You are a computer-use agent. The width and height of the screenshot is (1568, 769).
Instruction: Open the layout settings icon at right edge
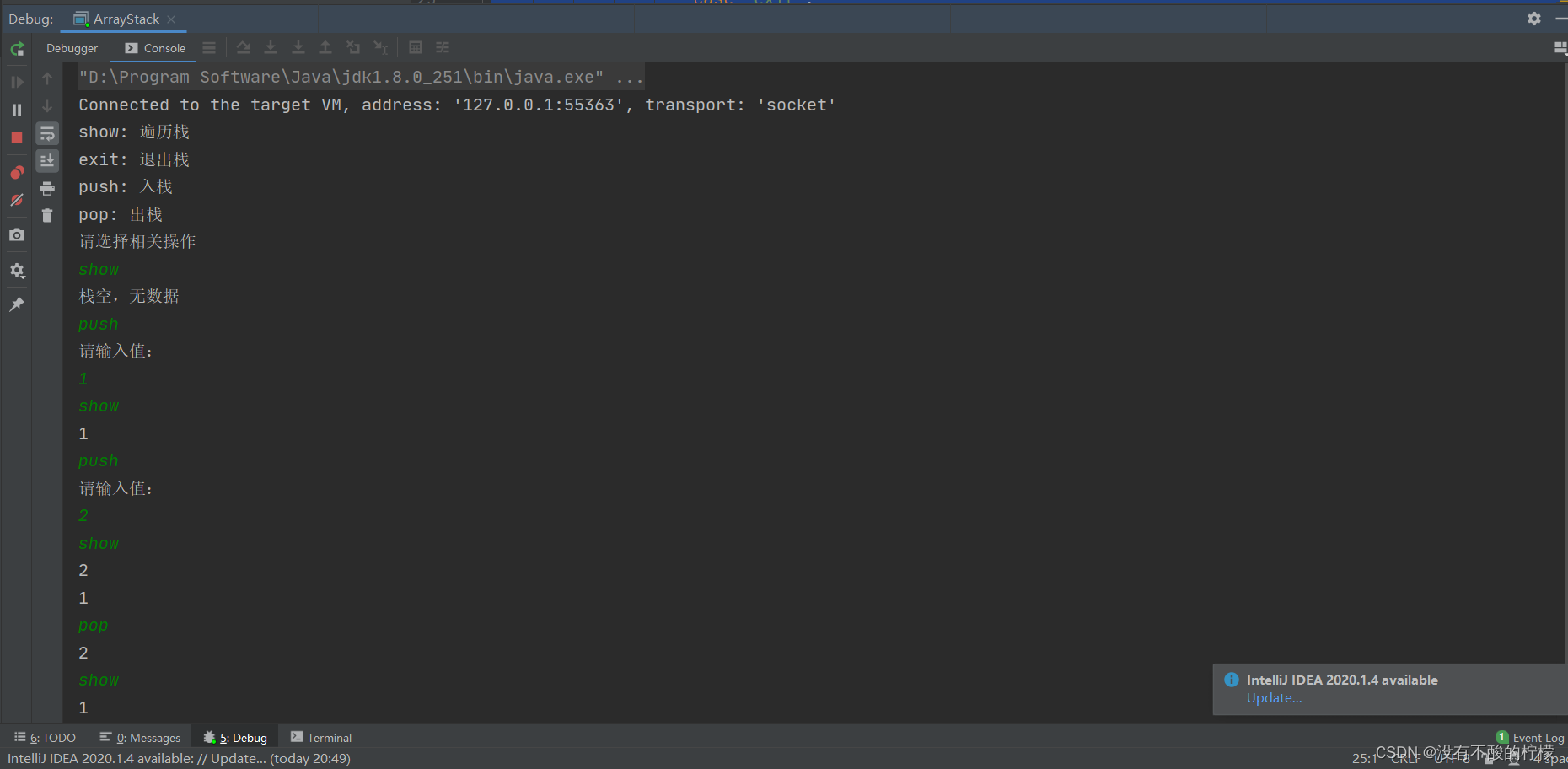(x=1560, y=48)
